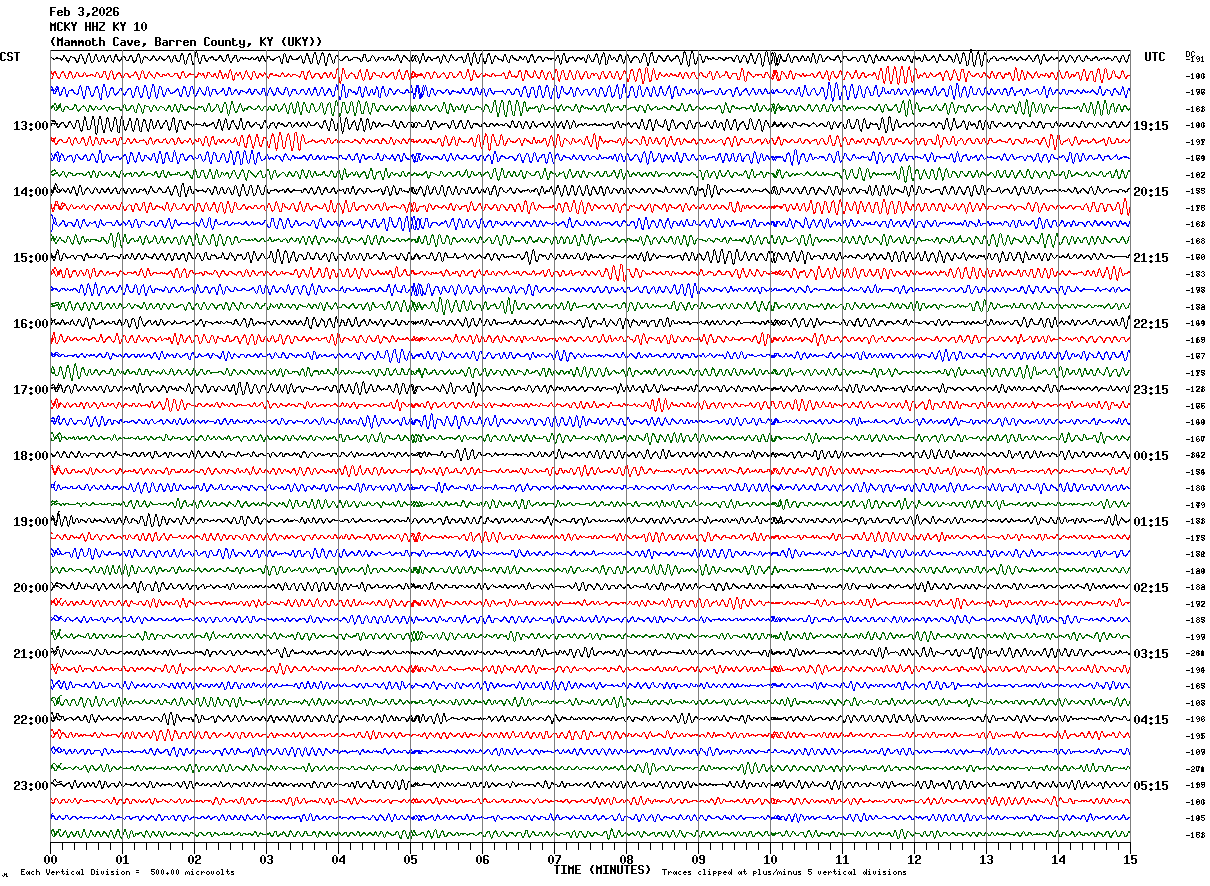Click the 21:15 UTC time label
This screenshot has width=1210, height=886.
click(x=1150, y=258)
